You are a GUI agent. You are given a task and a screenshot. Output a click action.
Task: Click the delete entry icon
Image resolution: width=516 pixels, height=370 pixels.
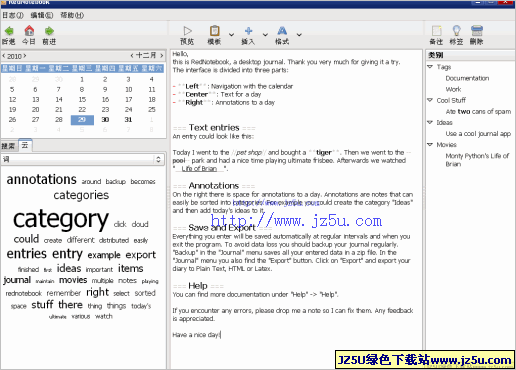(x=477, y=31)
